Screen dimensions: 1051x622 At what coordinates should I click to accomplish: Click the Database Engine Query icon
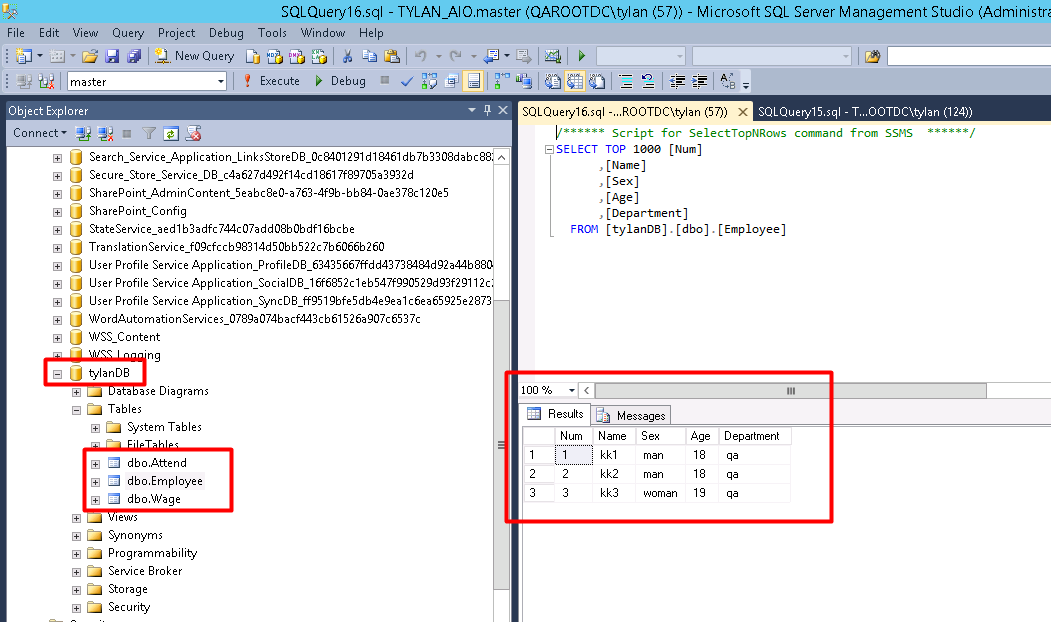point(253,56)
